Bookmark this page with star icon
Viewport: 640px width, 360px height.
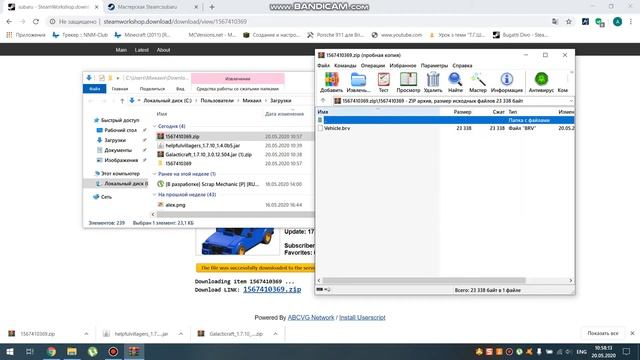point(569,22)
